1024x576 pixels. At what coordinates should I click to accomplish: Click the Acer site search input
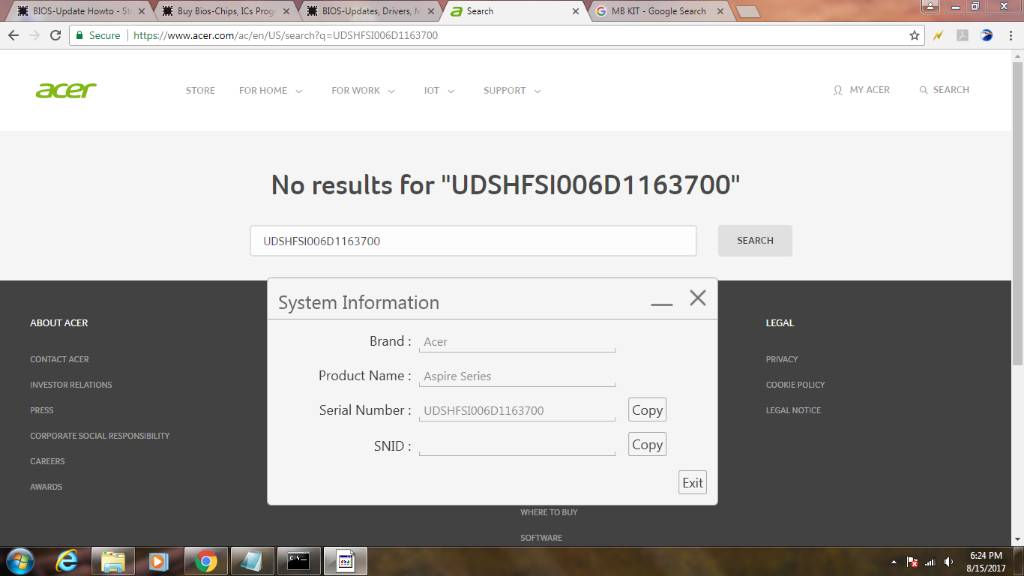(473, 241)
